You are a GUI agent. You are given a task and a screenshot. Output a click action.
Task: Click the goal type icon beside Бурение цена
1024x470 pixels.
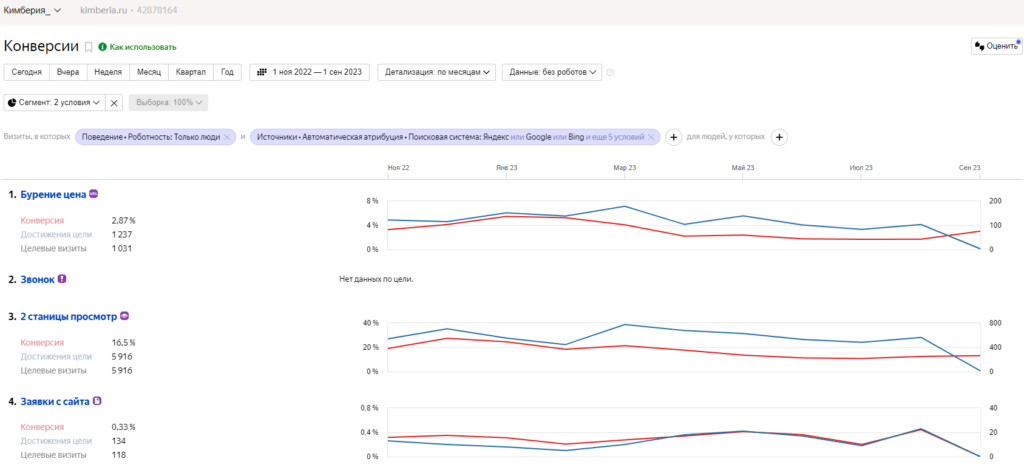point(93,193)
